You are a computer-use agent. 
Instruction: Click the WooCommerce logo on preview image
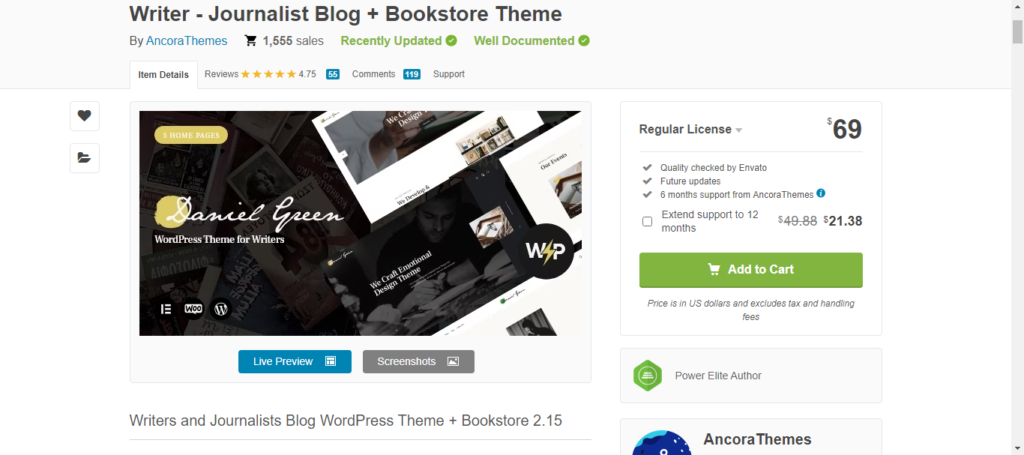pyautogui.click(x=193, y=308)
